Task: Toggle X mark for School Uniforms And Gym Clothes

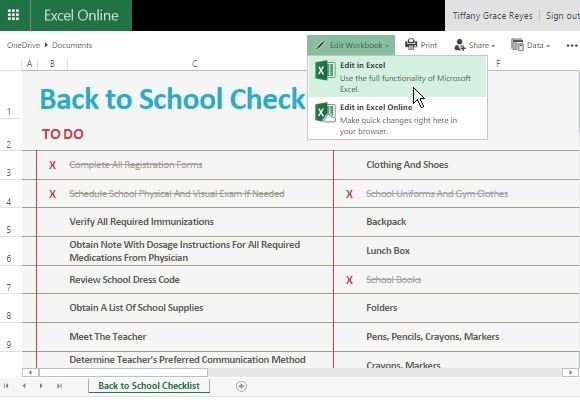Action: [x=349, y=194]
